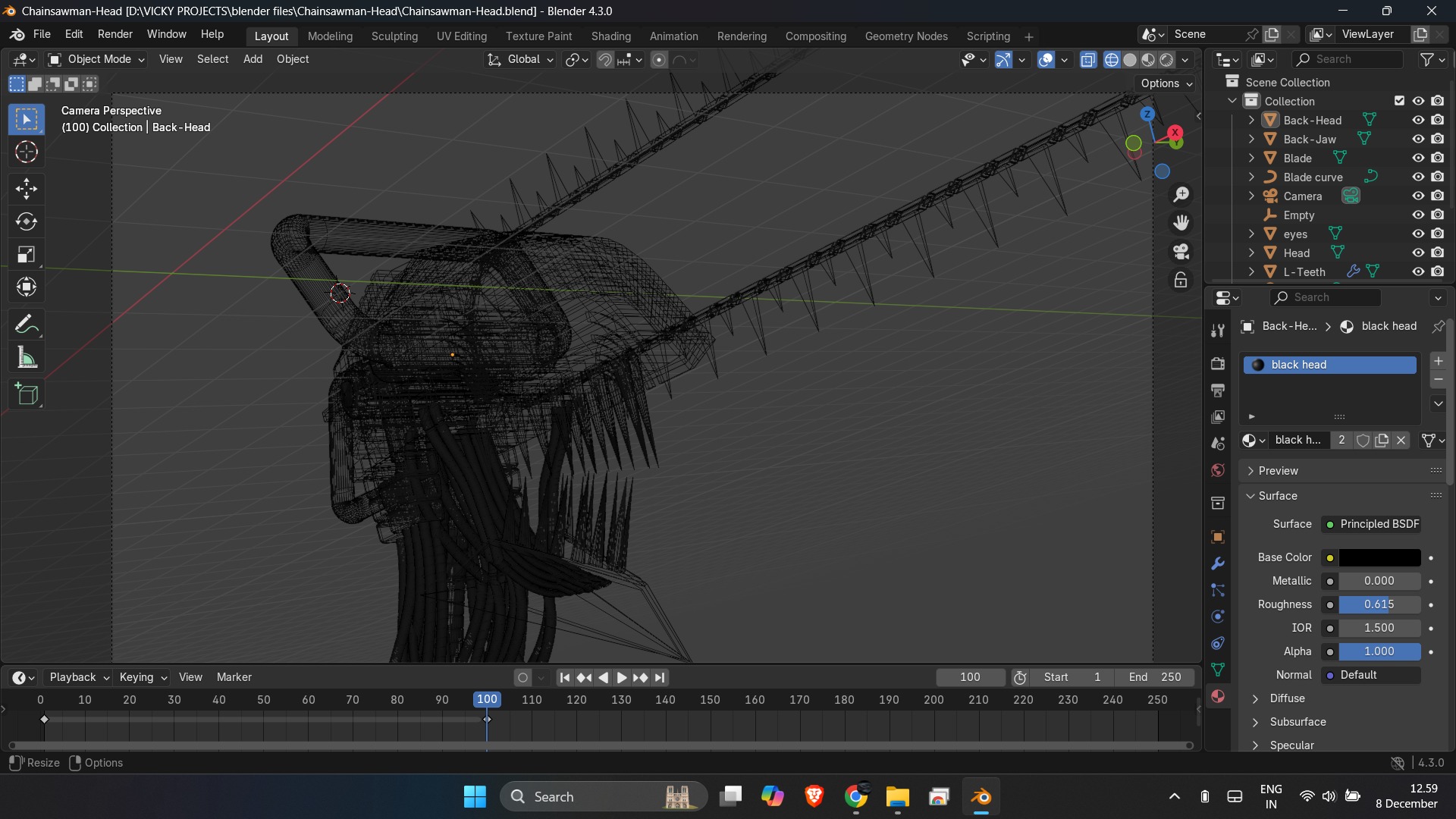Image resolution: width=1456 pixels, height=819 pixels.
Task: Lock camera to view rotation
Action: [1181, 280]
